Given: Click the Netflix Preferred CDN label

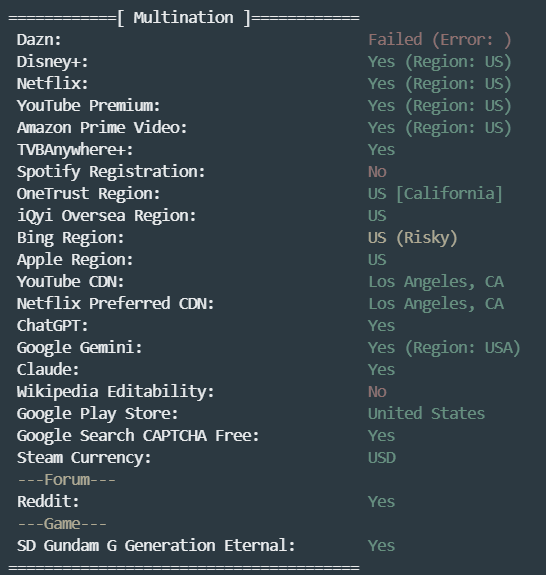Looking at the screenshot, I should [x=116, y=304].
